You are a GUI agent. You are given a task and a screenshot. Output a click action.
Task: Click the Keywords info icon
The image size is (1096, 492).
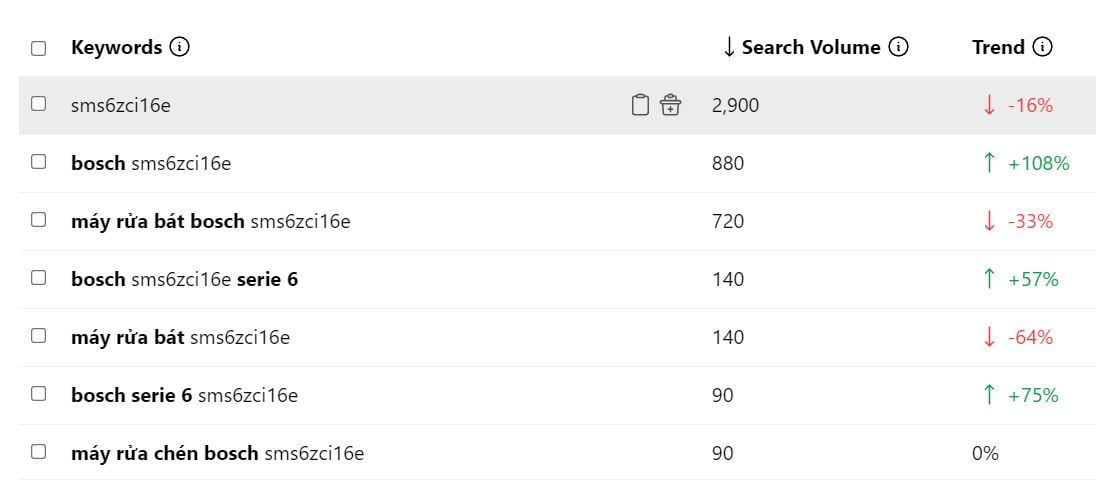pos(180,48)
